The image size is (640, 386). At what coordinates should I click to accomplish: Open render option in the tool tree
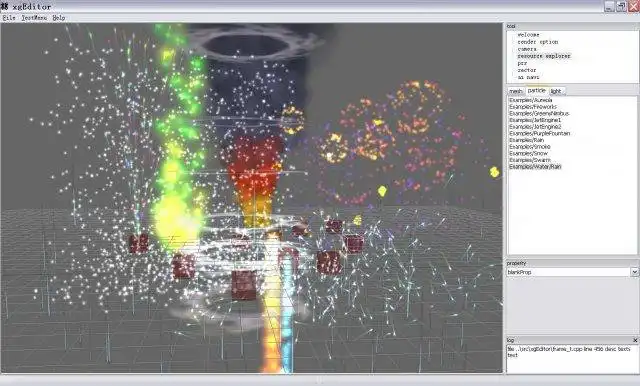pos(538,42)
